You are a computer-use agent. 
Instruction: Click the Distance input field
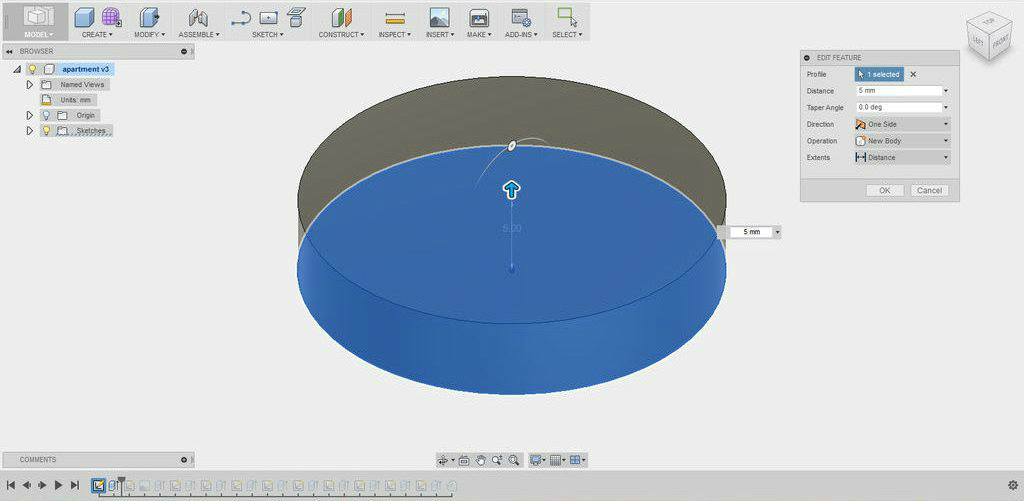point(899,91)
